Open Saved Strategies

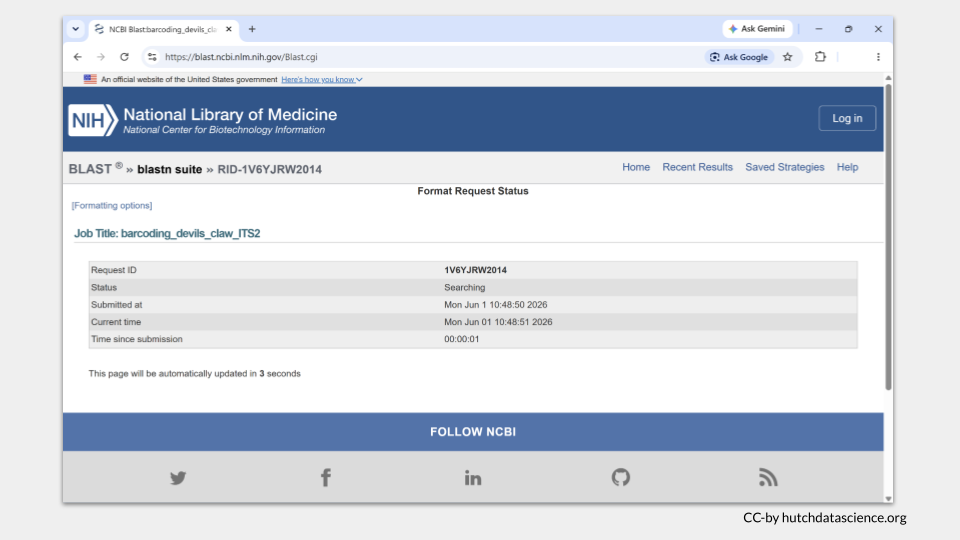click(x=784, y=167)
